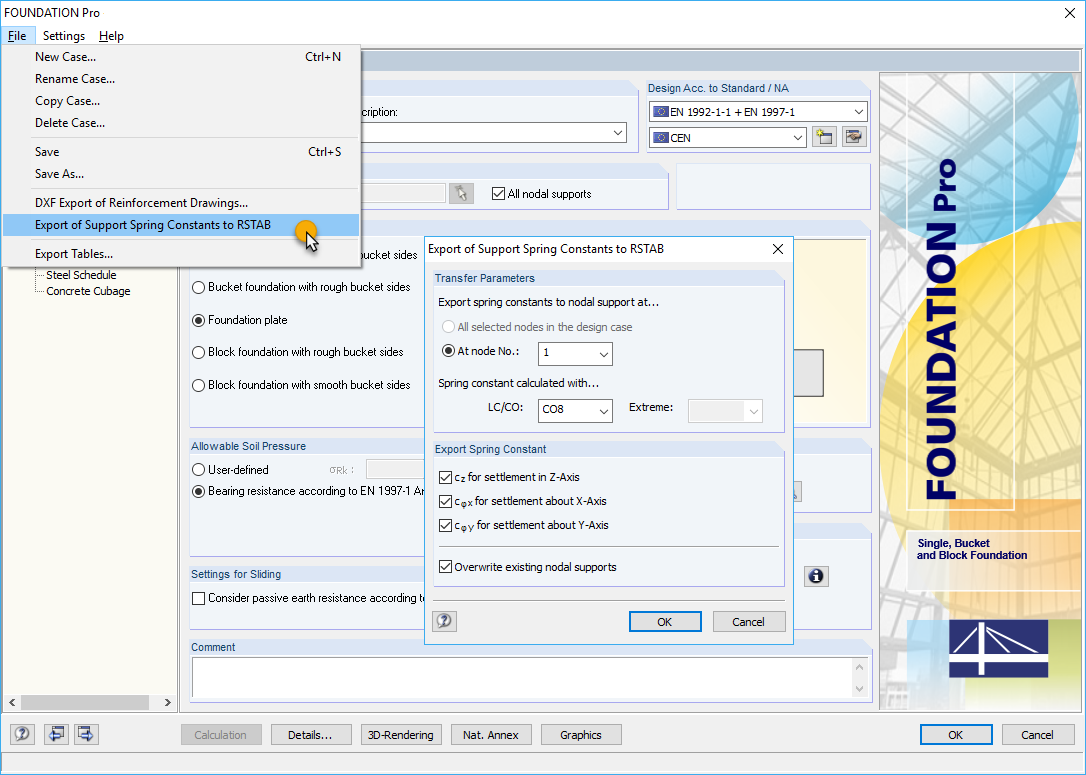Open the Help menu
Image resolution: width=1086 pixels, height=775 pixels.
tap(111, 36)
